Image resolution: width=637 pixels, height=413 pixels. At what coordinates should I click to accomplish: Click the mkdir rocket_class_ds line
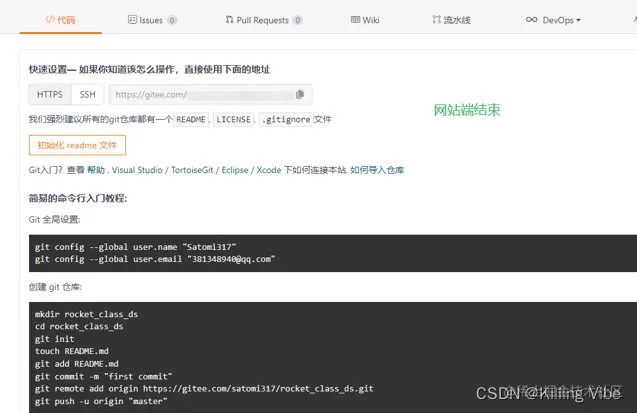click(86, 314)
